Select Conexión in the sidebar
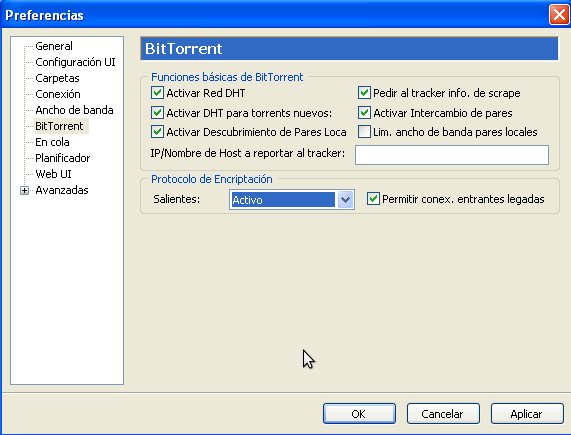The width and height of the screenshot is (571, 435). pos(58,94)
